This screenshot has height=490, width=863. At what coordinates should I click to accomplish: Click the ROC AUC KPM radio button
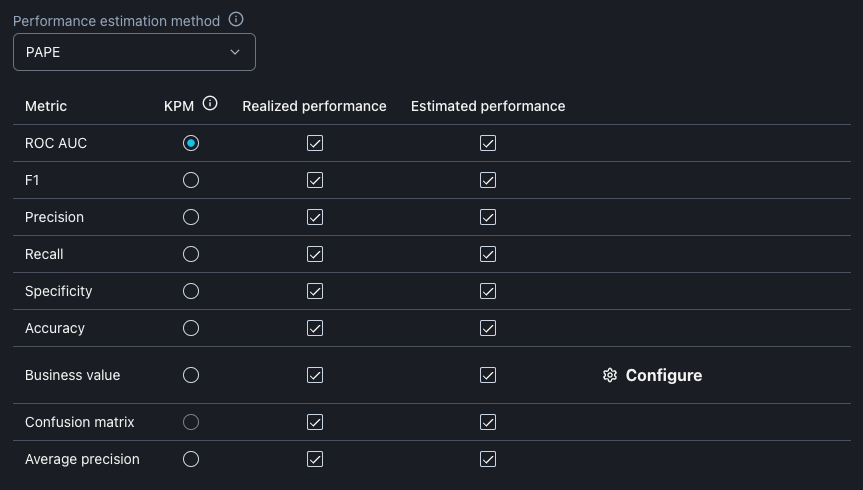coord(191,143)
